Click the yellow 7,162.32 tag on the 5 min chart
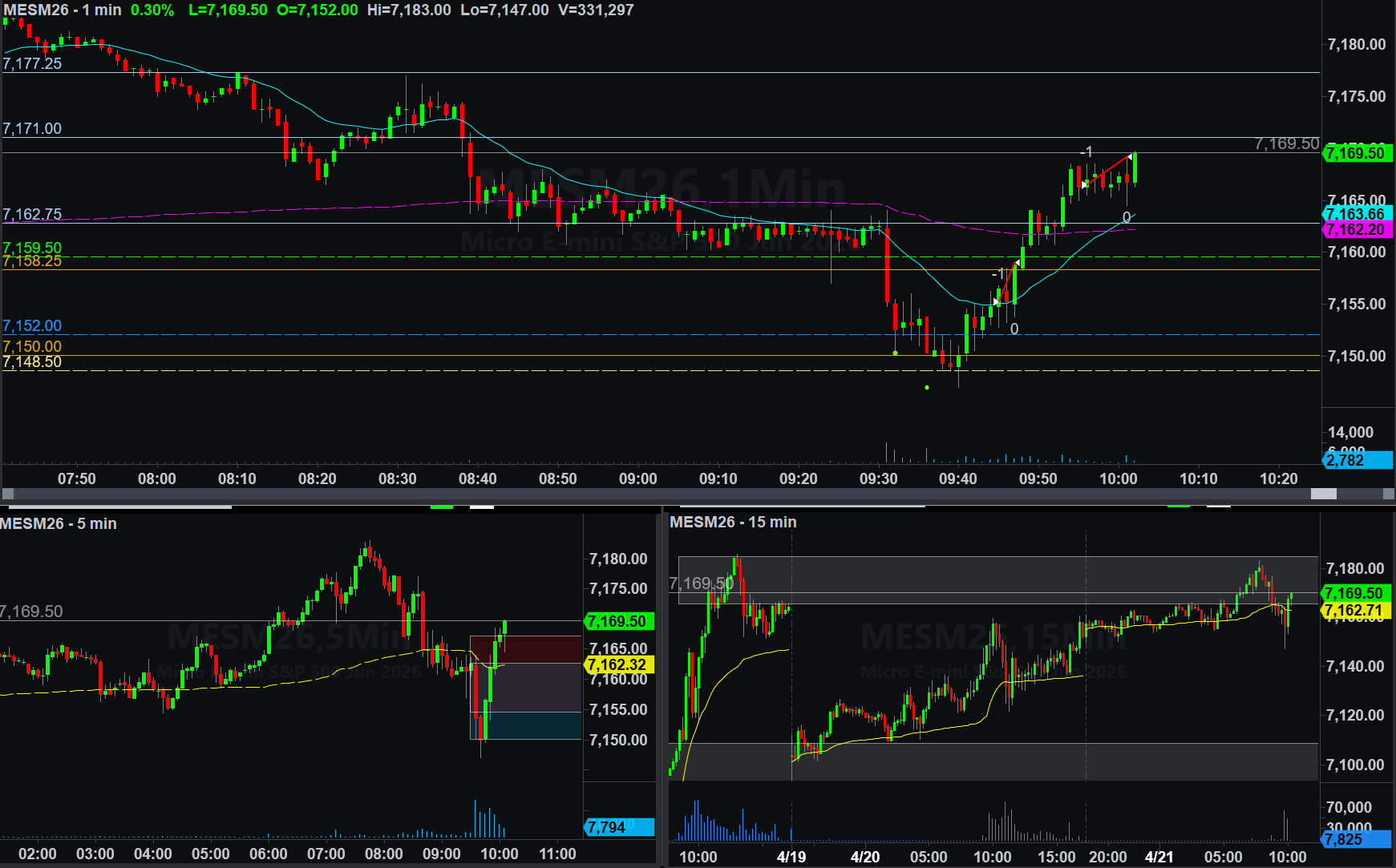Viewport: 1396px width, 868px height. pyautogui.click(x=618, y=665)
